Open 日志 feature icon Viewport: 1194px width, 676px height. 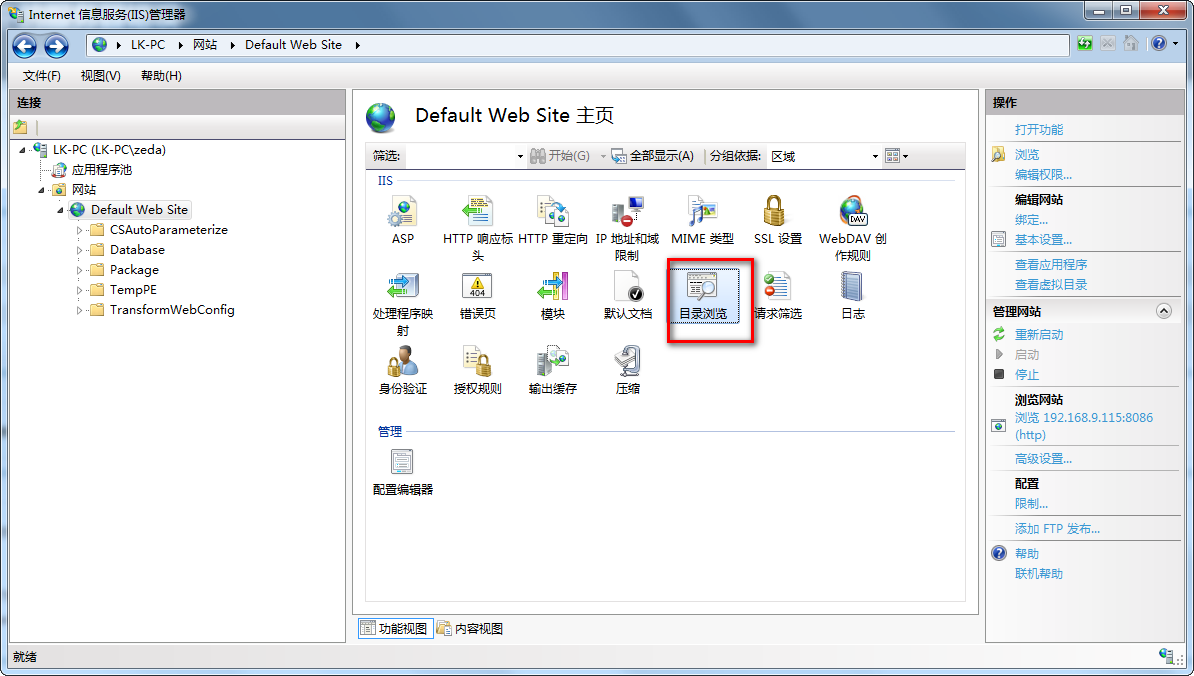pyautogui.click(x=852, y=295)
